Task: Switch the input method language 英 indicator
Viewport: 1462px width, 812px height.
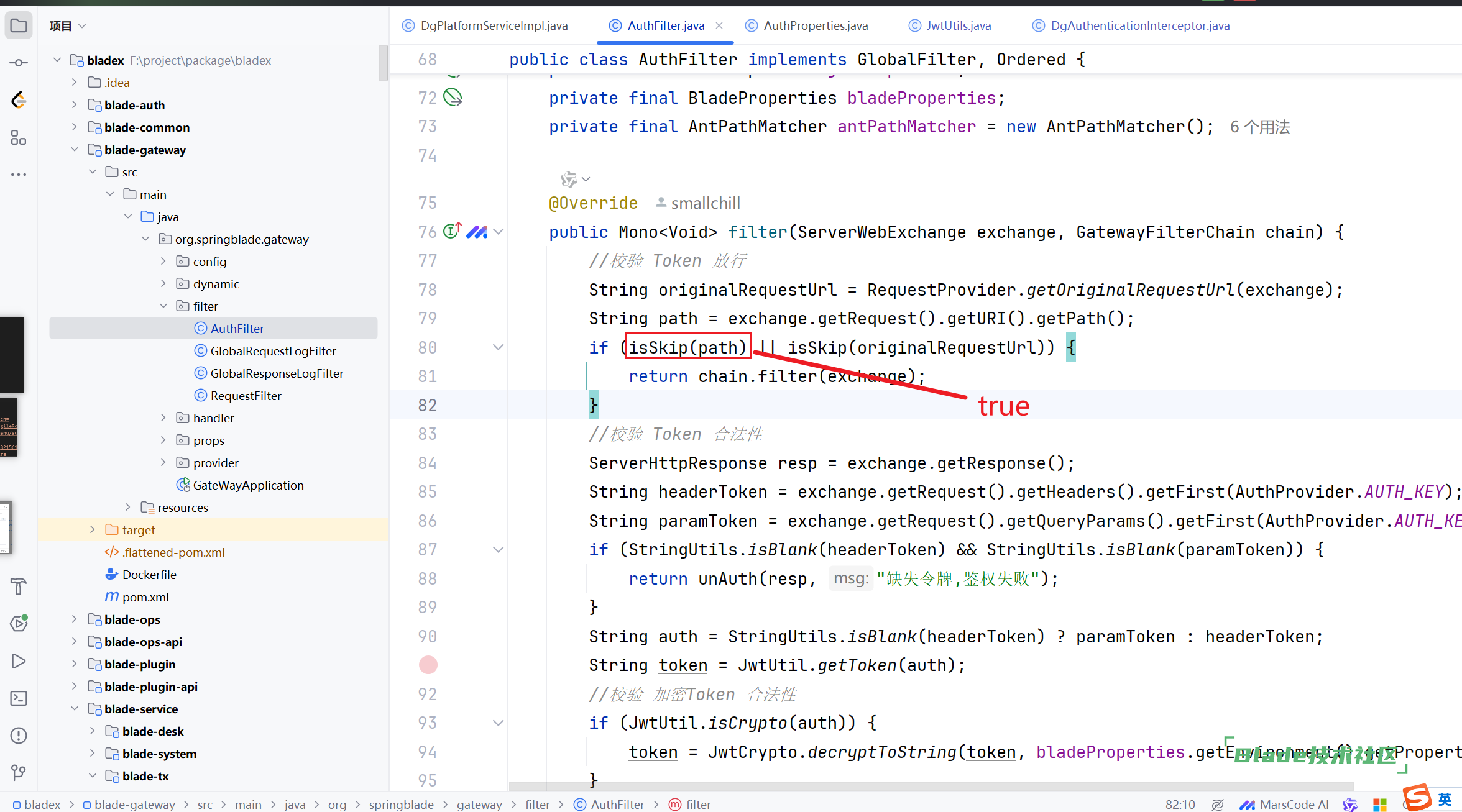Action: (1445, 799)
